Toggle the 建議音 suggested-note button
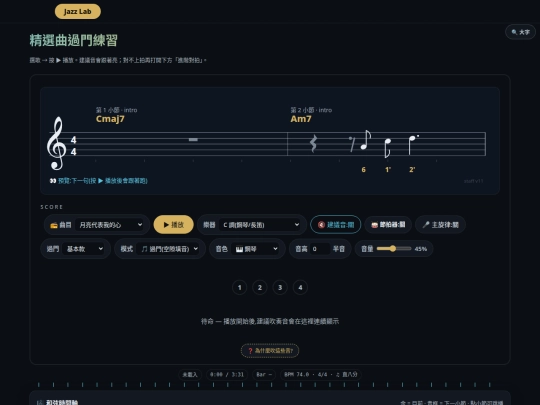 [x=335, y=225]
